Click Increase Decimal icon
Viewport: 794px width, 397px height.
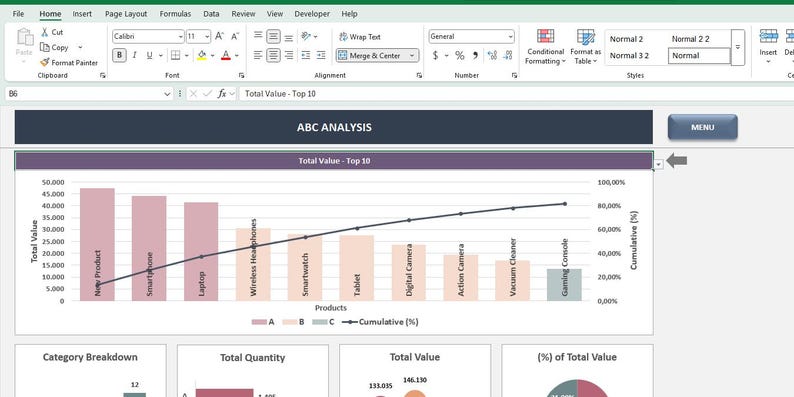coord(492,55)
